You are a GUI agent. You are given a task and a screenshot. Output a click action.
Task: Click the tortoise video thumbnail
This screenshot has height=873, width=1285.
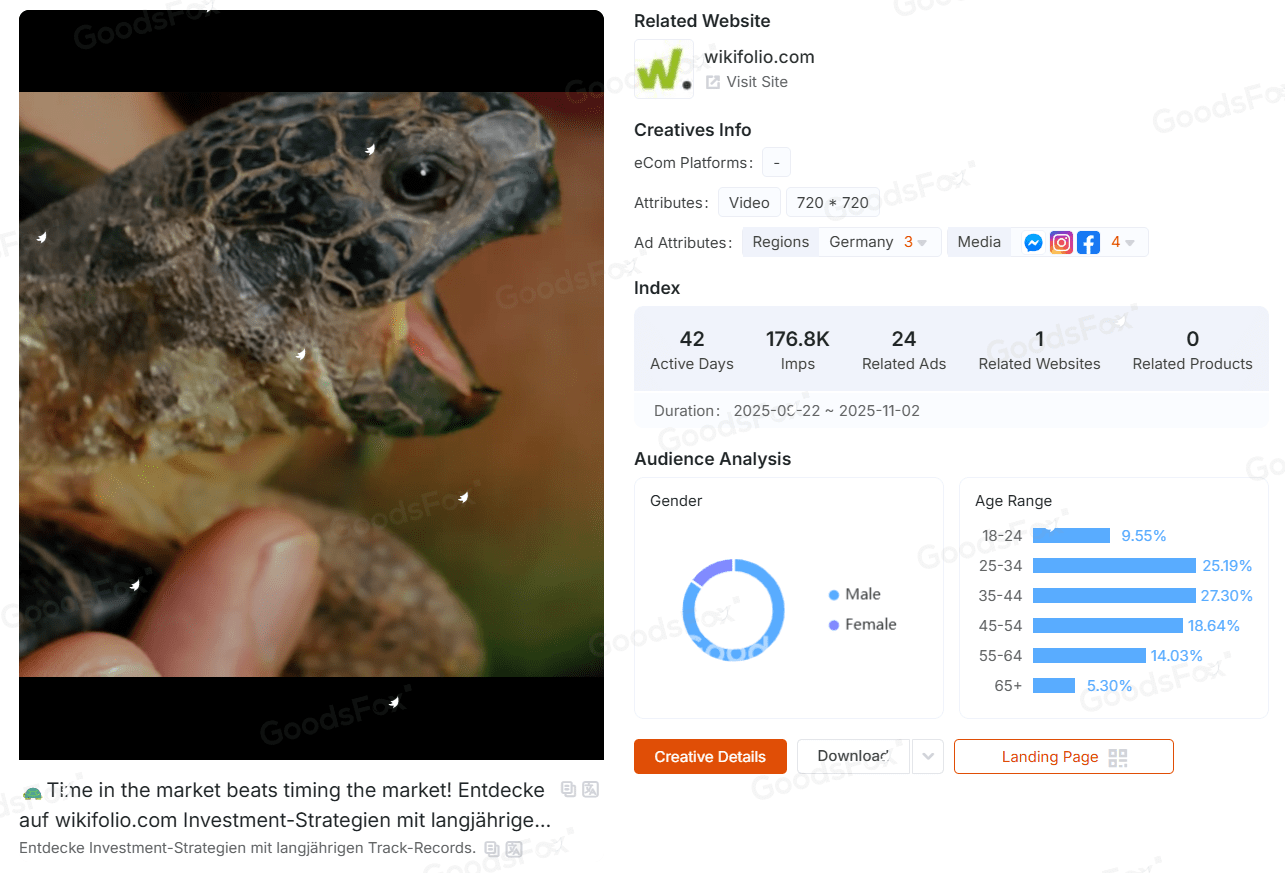311,385
